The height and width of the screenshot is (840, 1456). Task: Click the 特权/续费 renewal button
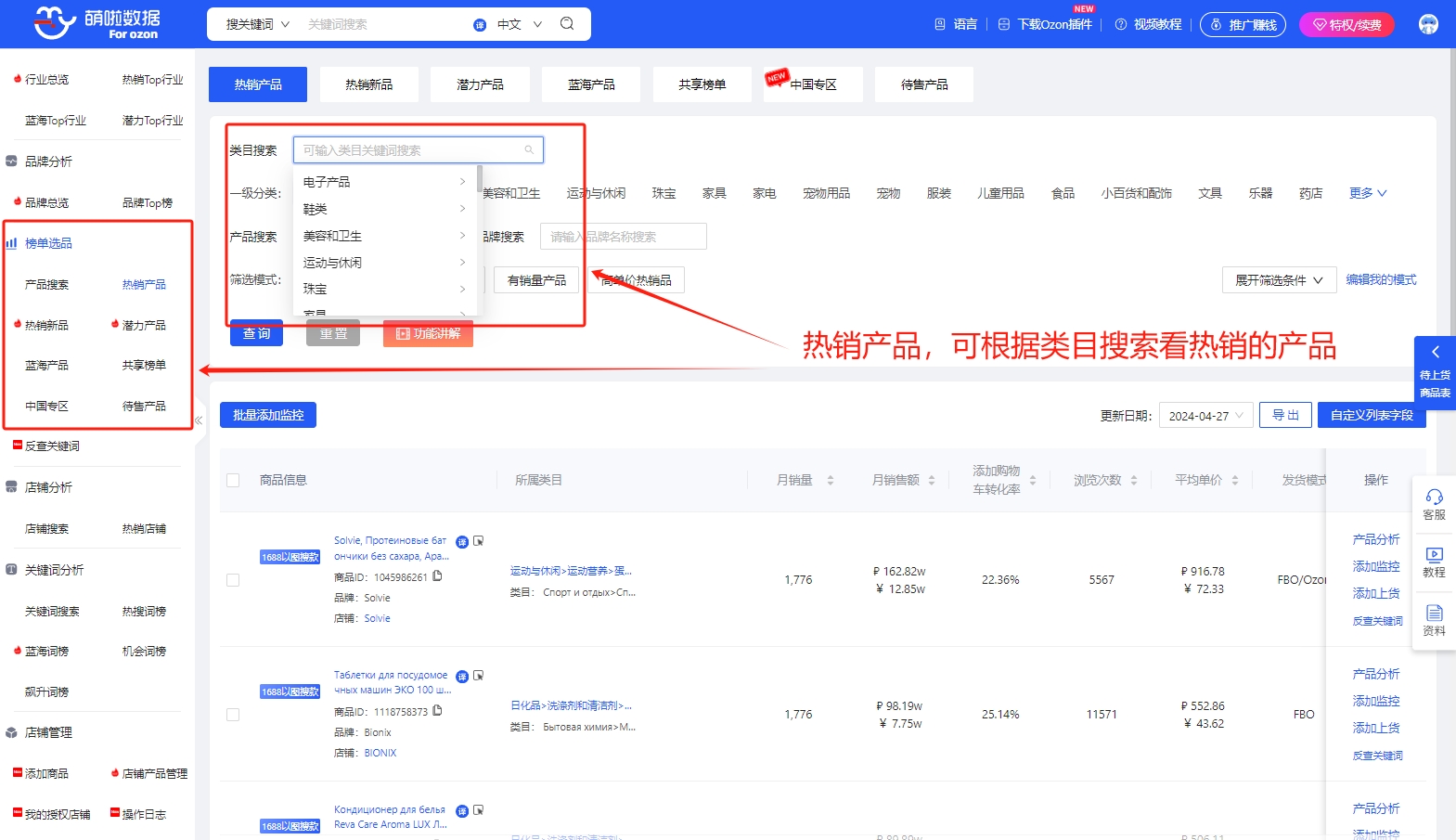(x=1346, y=24)
